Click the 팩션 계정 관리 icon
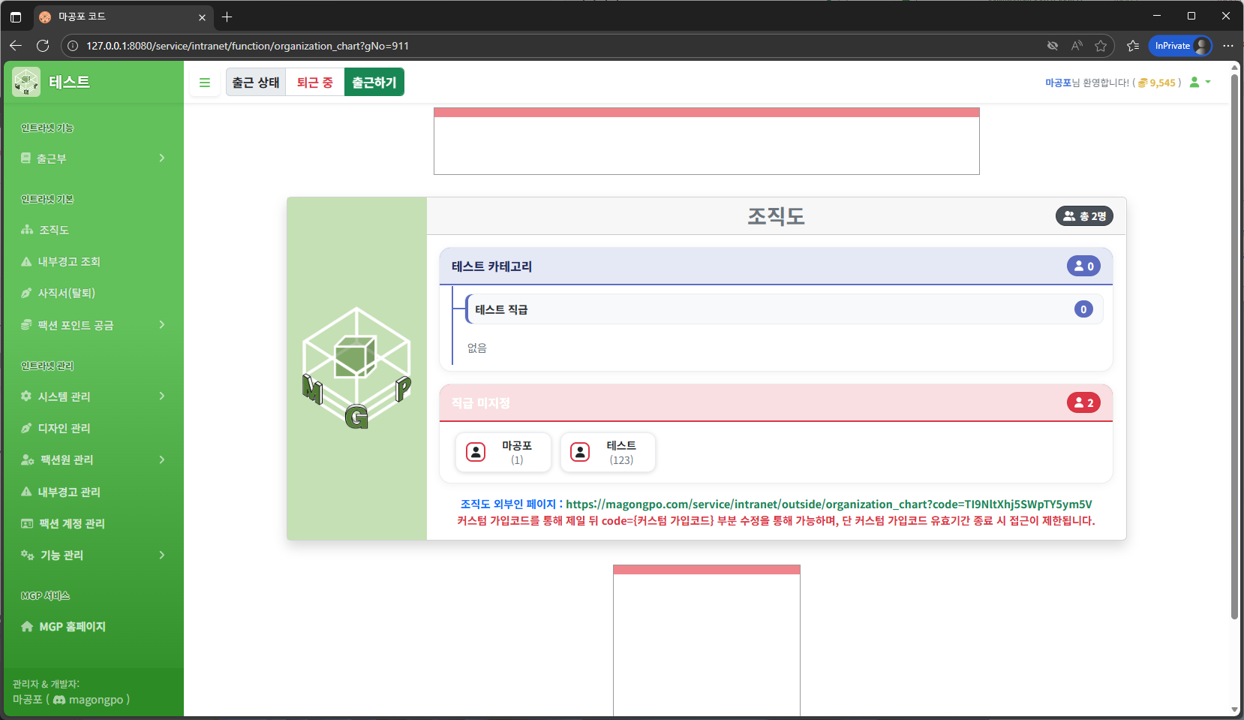Screen dimensions: 1244x720 tap(27, 524)
